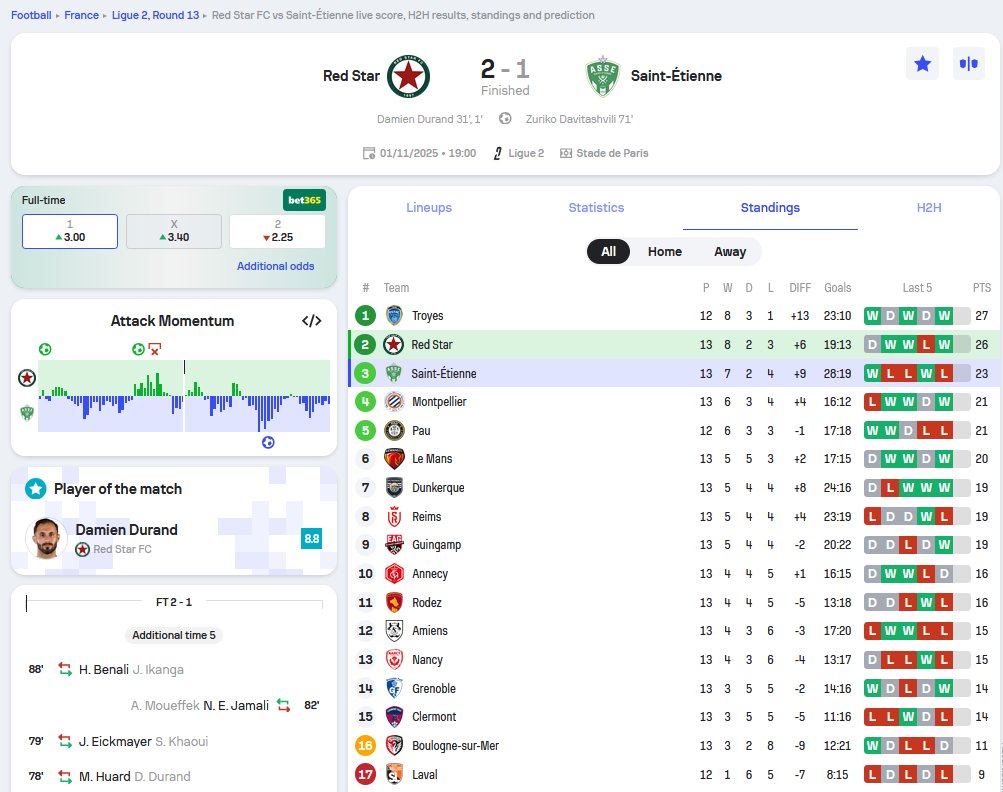Click the Football breadcrumb link
The width and height of the screenshot is (1003, 792).
click(x=29, y=15)
